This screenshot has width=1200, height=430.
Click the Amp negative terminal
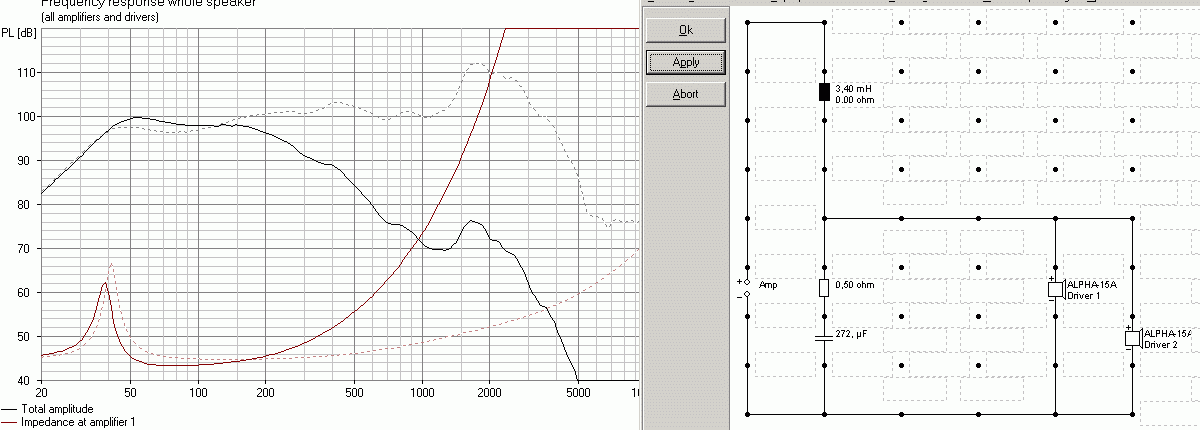pos(746,295)
